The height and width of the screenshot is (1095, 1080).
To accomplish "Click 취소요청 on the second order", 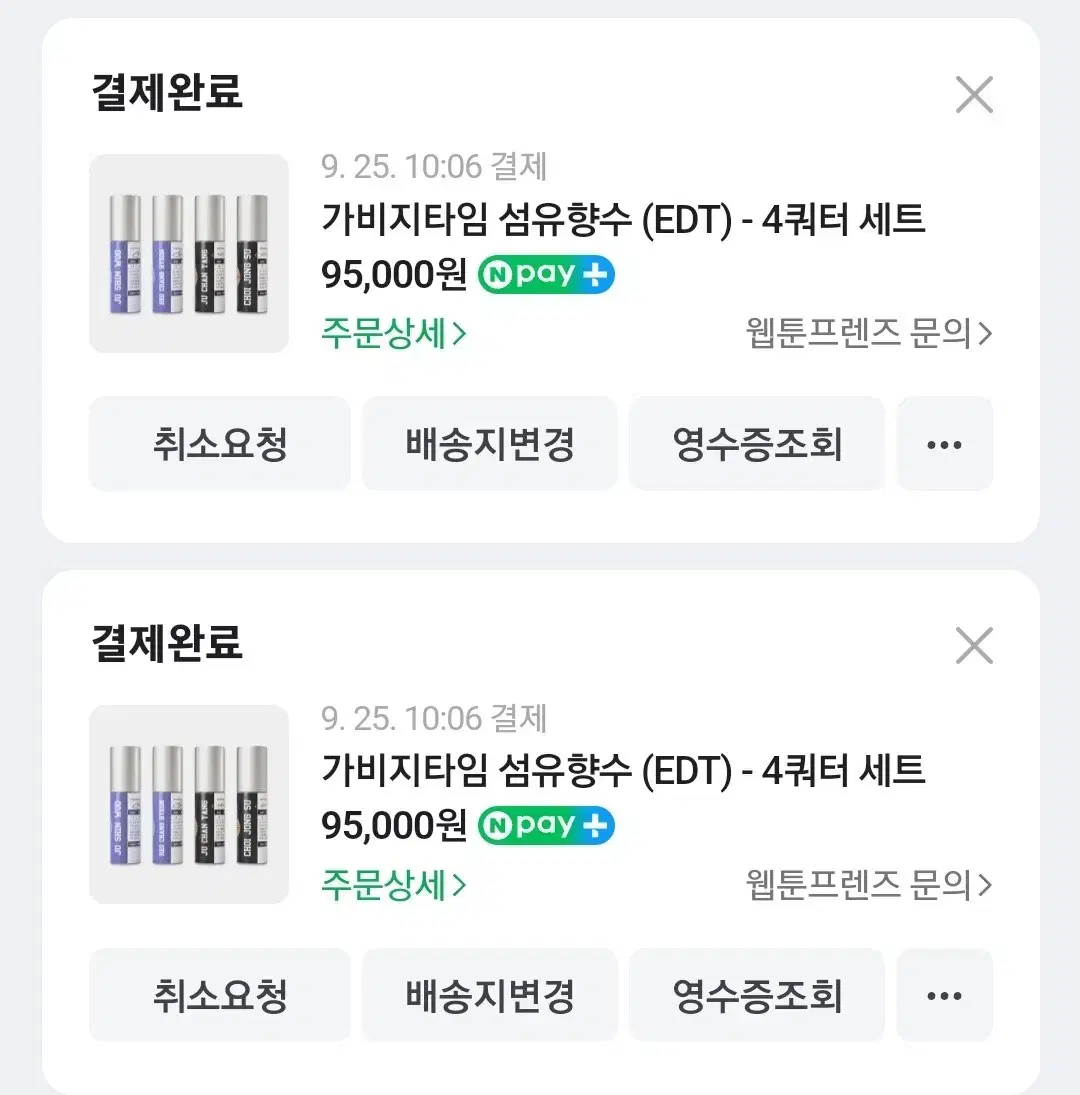I will click(x=220, y=995).
